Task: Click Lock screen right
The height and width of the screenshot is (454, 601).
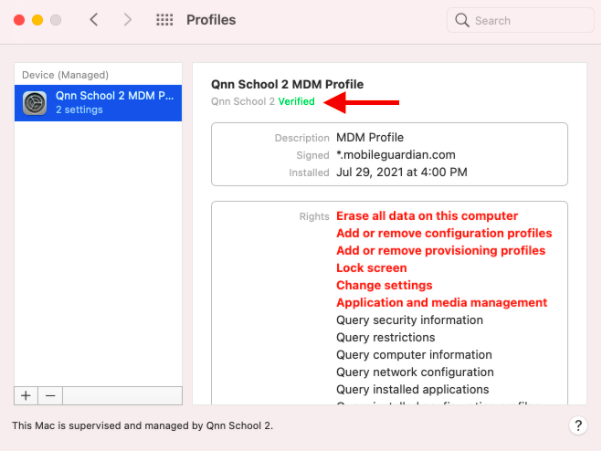Action: click(371, 268)
